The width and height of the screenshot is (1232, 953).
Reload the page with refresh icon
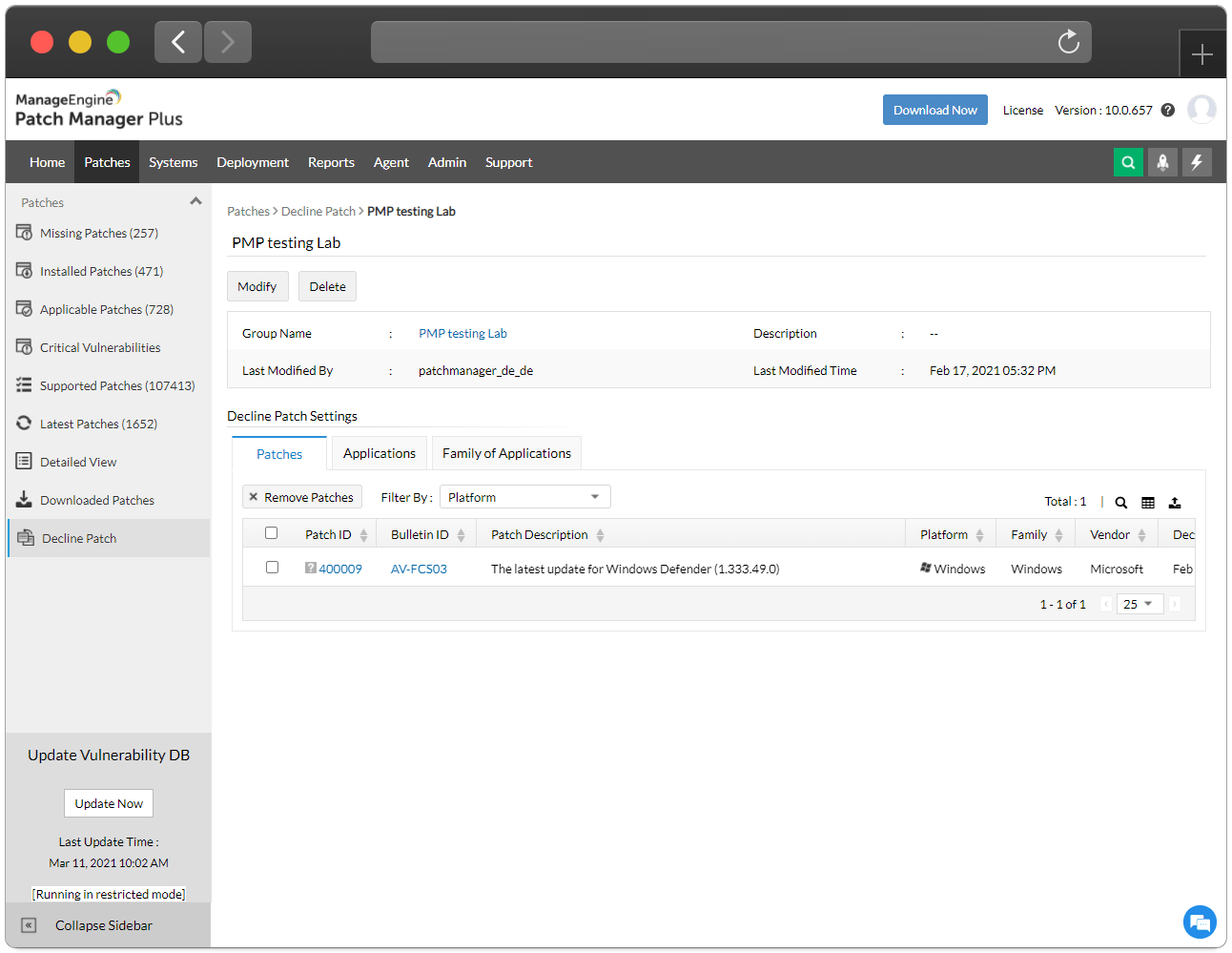(1068, 41)
